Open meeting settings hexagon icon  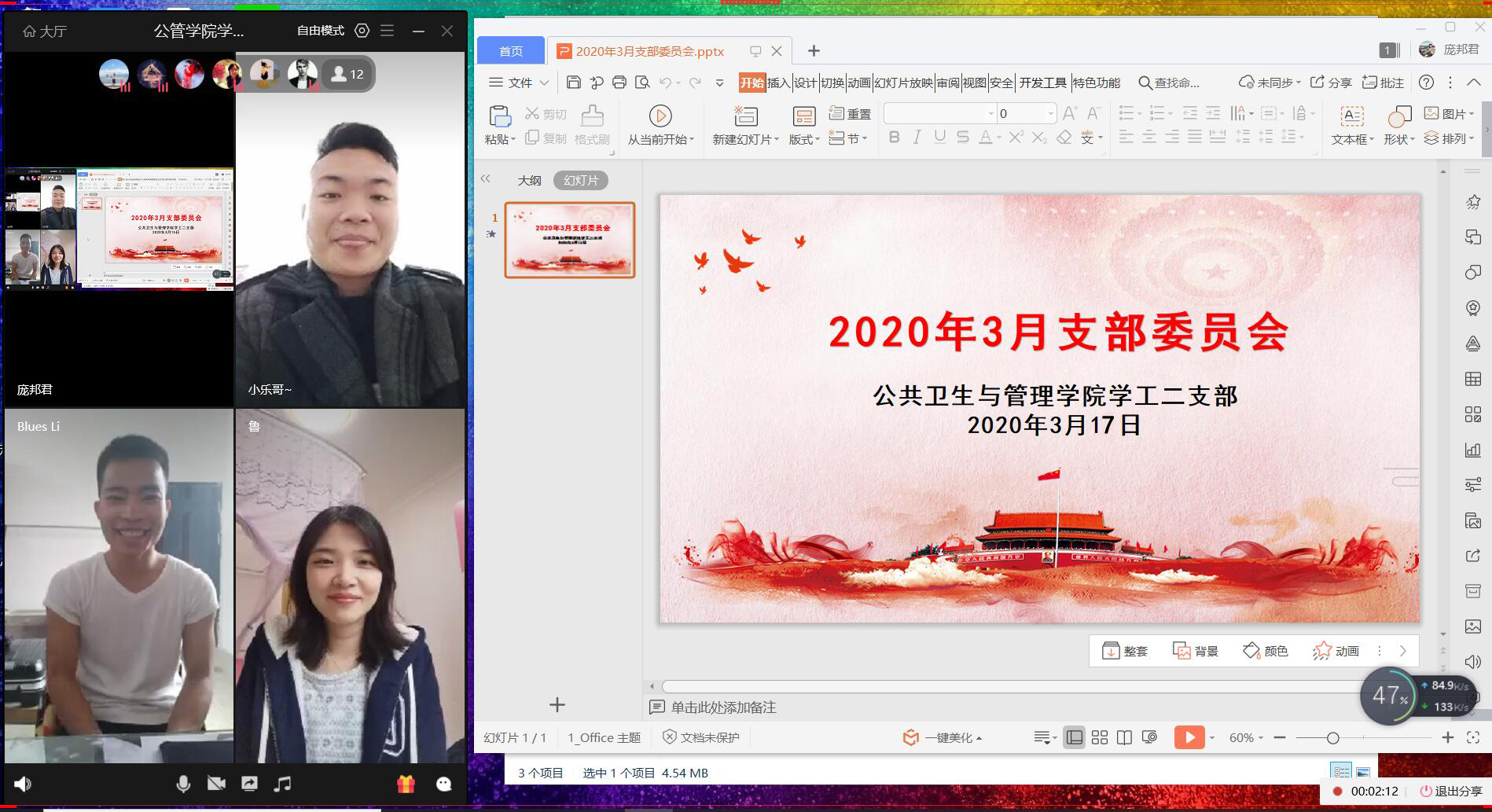[362, 31]
